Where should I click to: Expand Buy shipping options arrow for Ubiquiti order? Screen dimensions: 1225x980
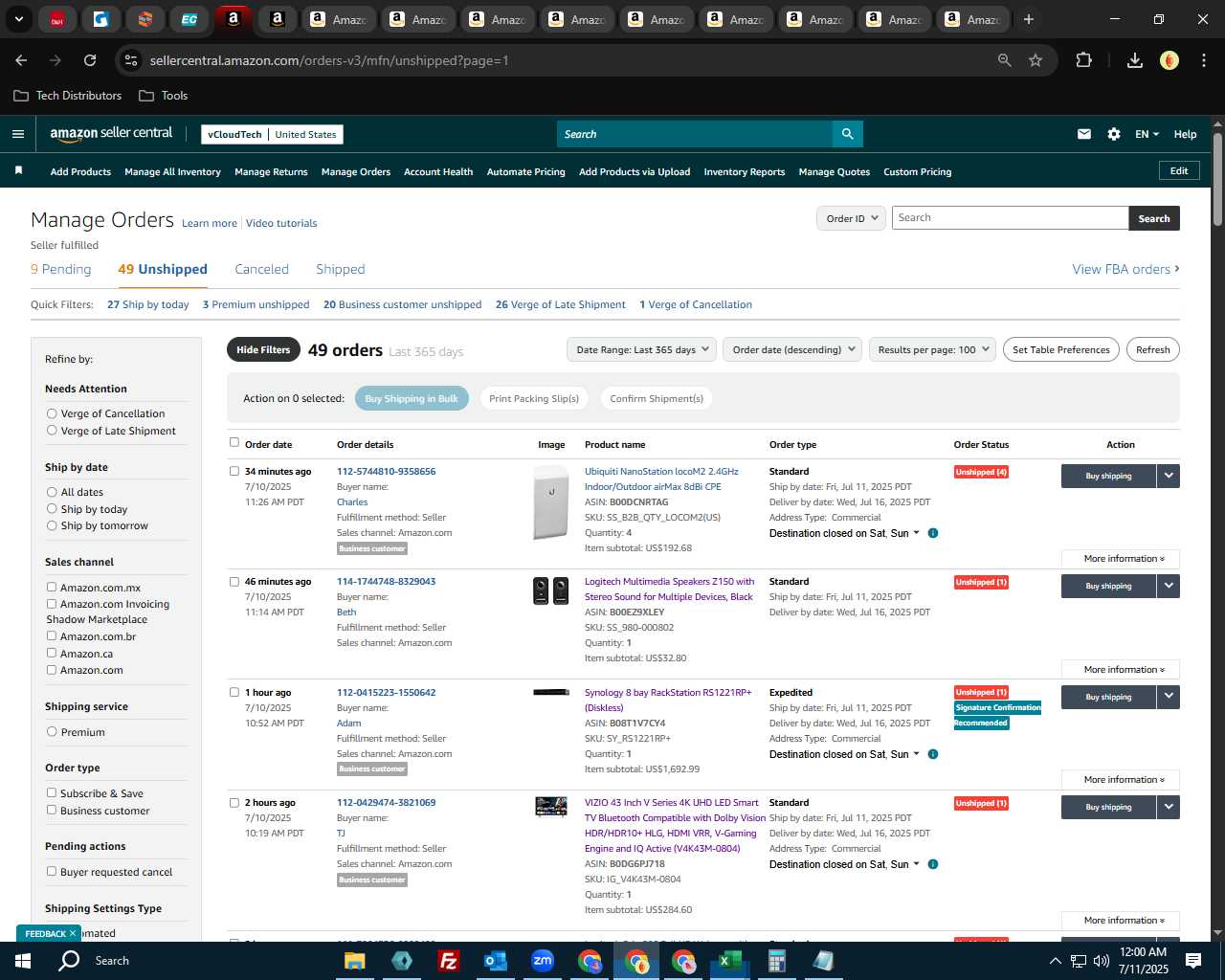[1169, 476]
